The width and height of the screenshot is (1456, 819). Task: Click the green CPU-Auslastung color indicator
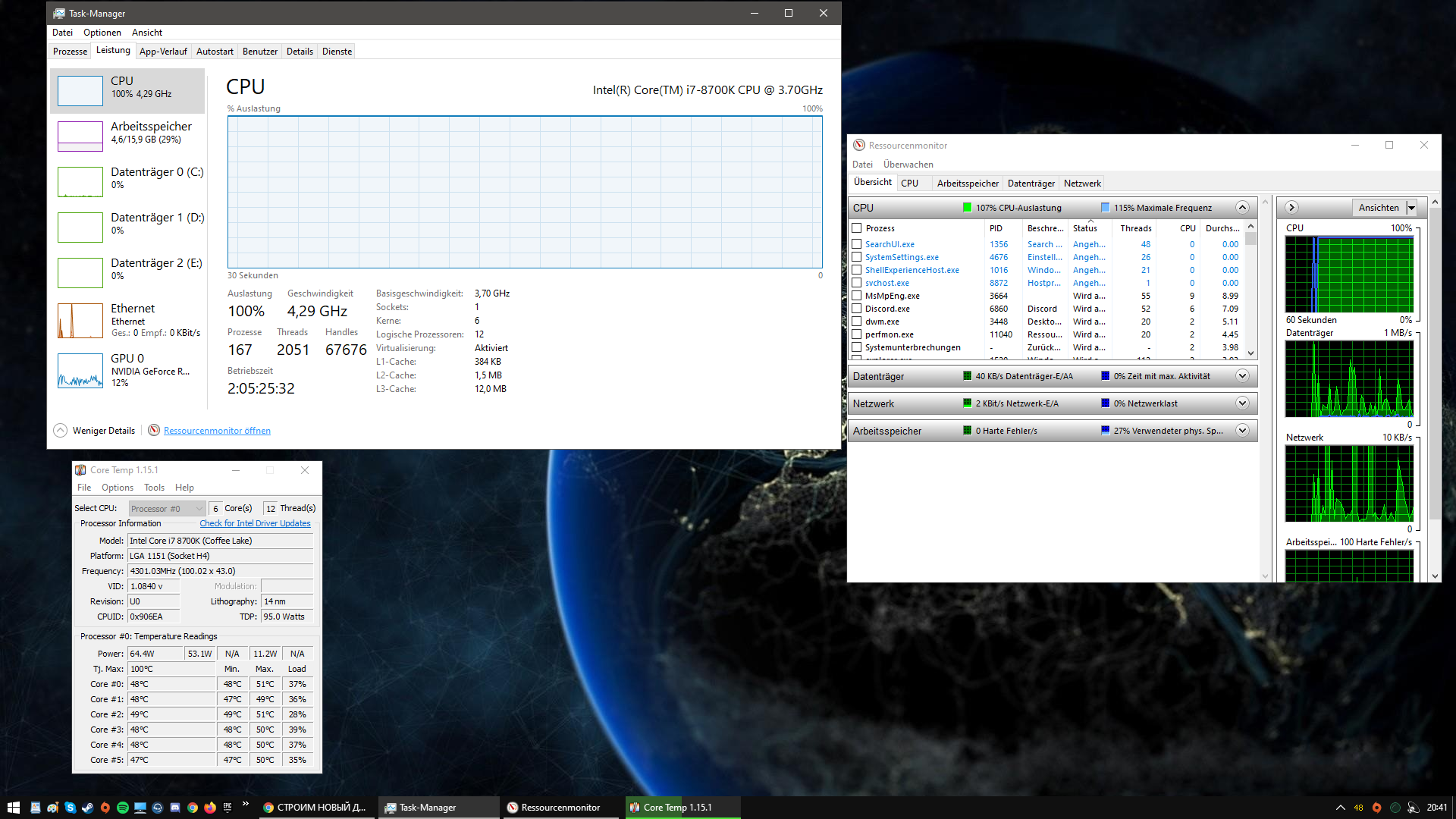click(x=967, y=208)
